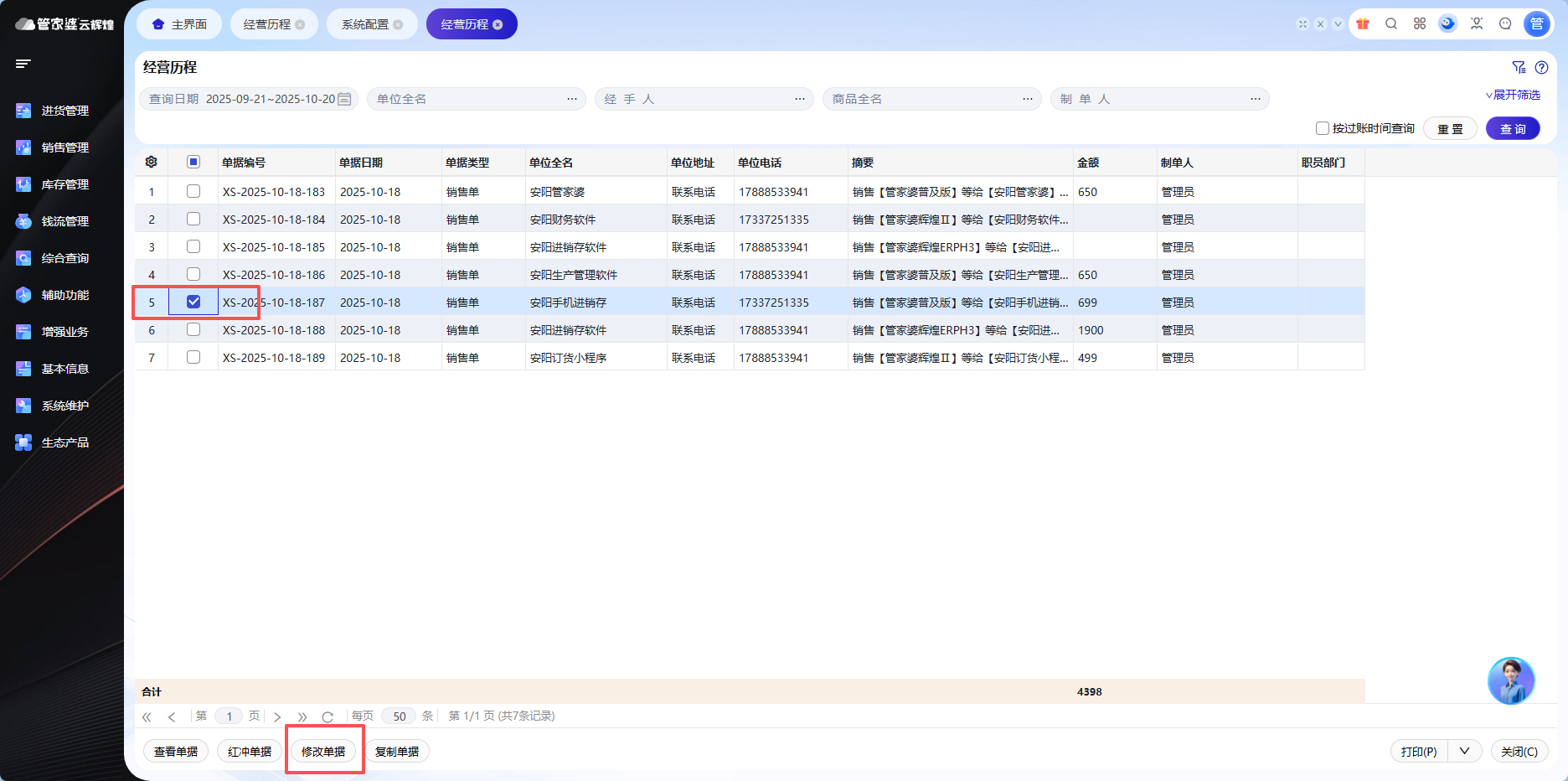Open the tab list dropdown chevron in the top bar

click(1338, 24)
